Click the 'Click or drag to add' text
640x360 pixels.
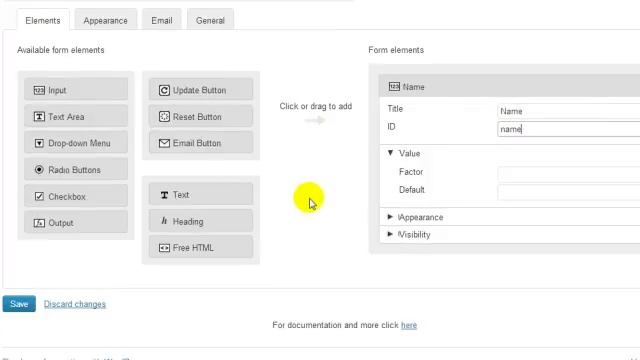pos(316,106)
